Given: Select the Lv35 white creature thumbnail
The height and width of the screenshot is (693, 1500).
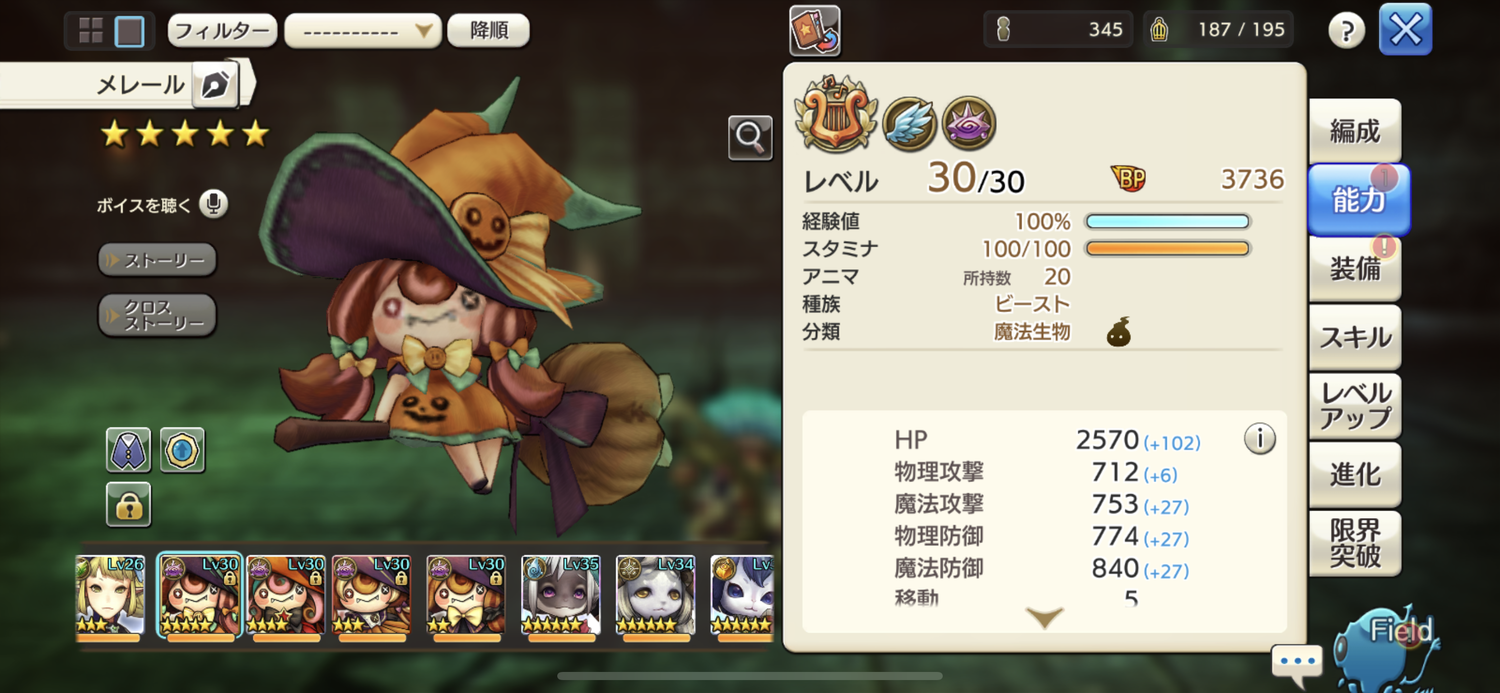Looking at the screenshot, I should tap(560, 596).
